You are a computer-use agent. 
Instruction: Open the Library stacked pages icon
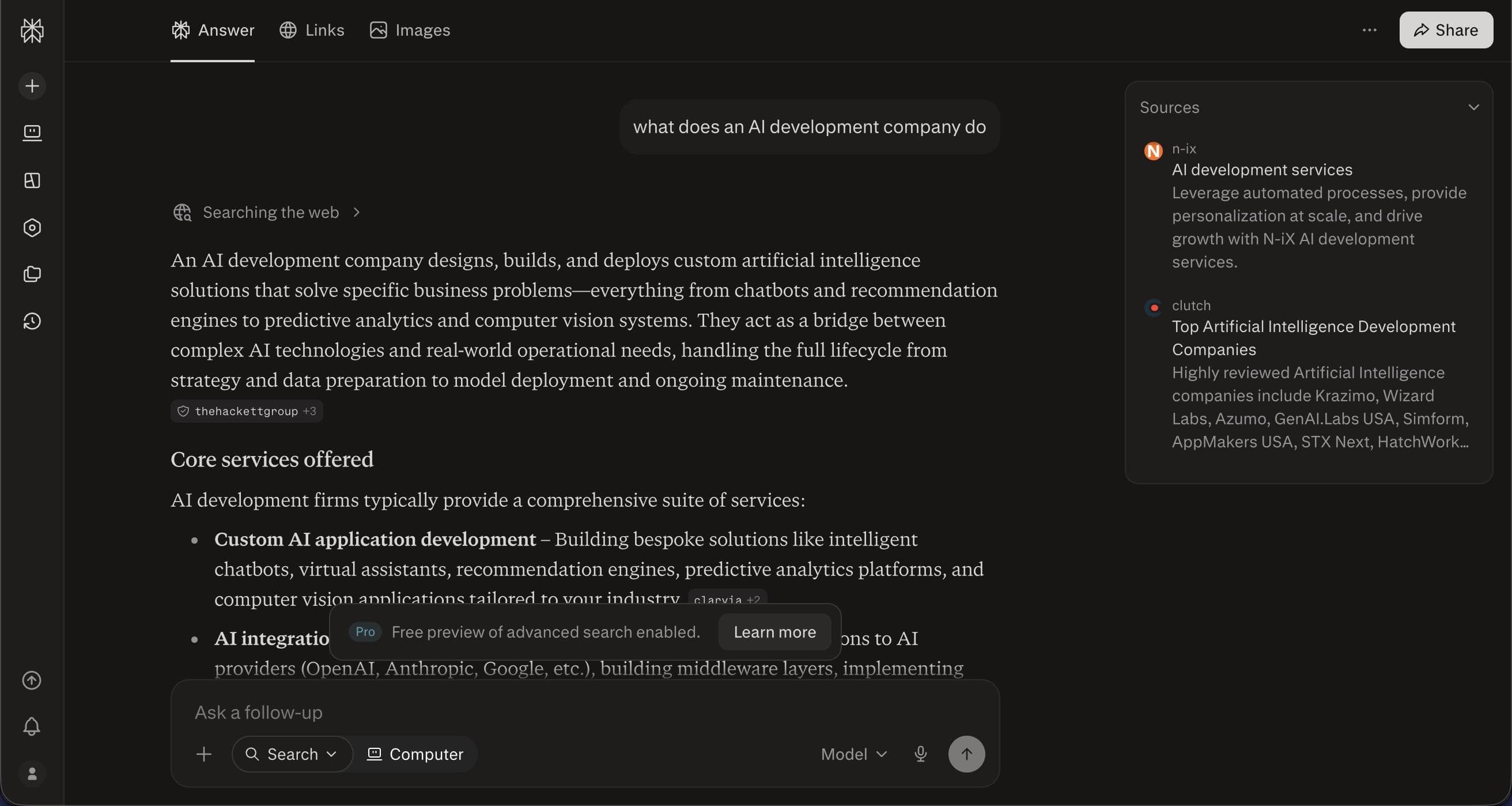pos(32,274)
